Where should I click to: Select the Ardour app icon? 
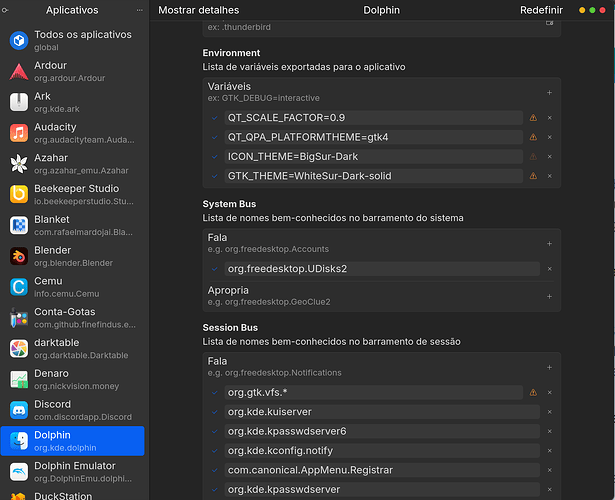19,71
